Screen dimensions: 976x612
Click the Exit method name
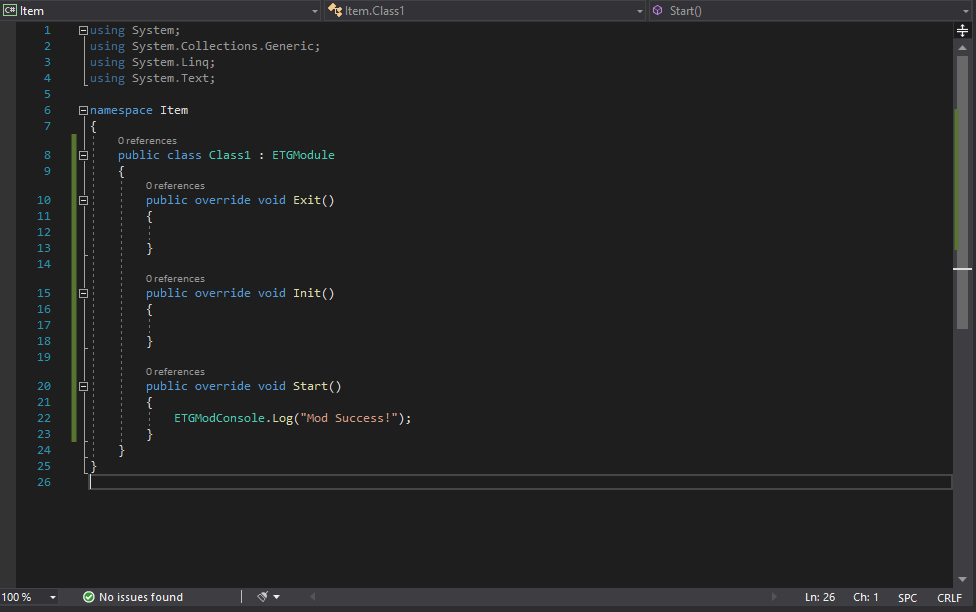307,200
